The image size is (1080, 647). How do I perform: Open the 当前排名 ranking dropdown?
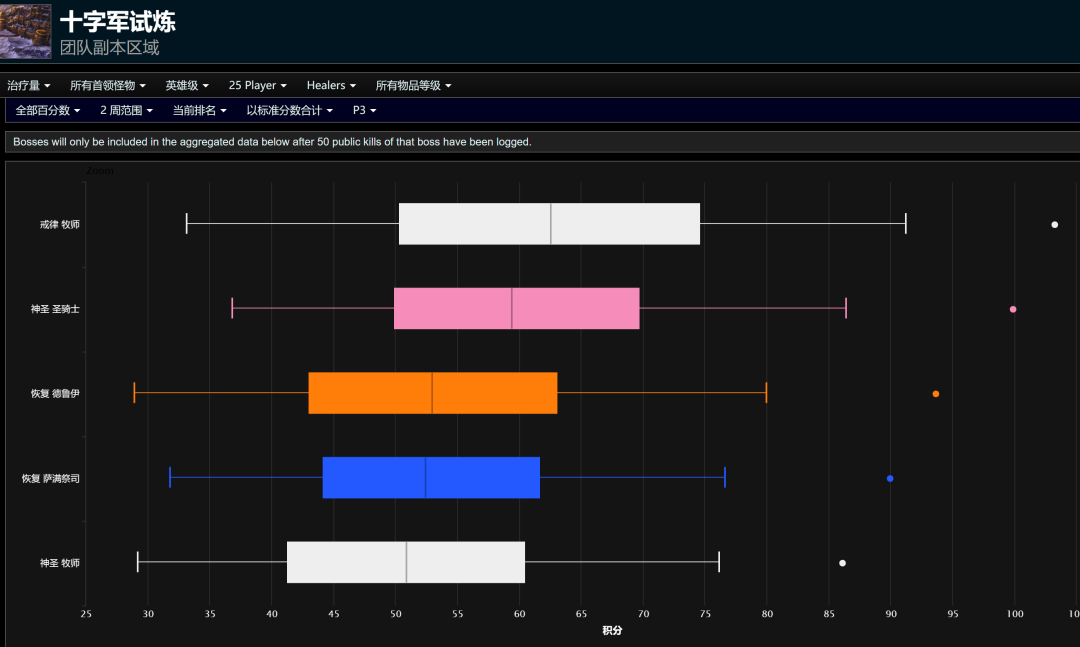tap(200, 110)
